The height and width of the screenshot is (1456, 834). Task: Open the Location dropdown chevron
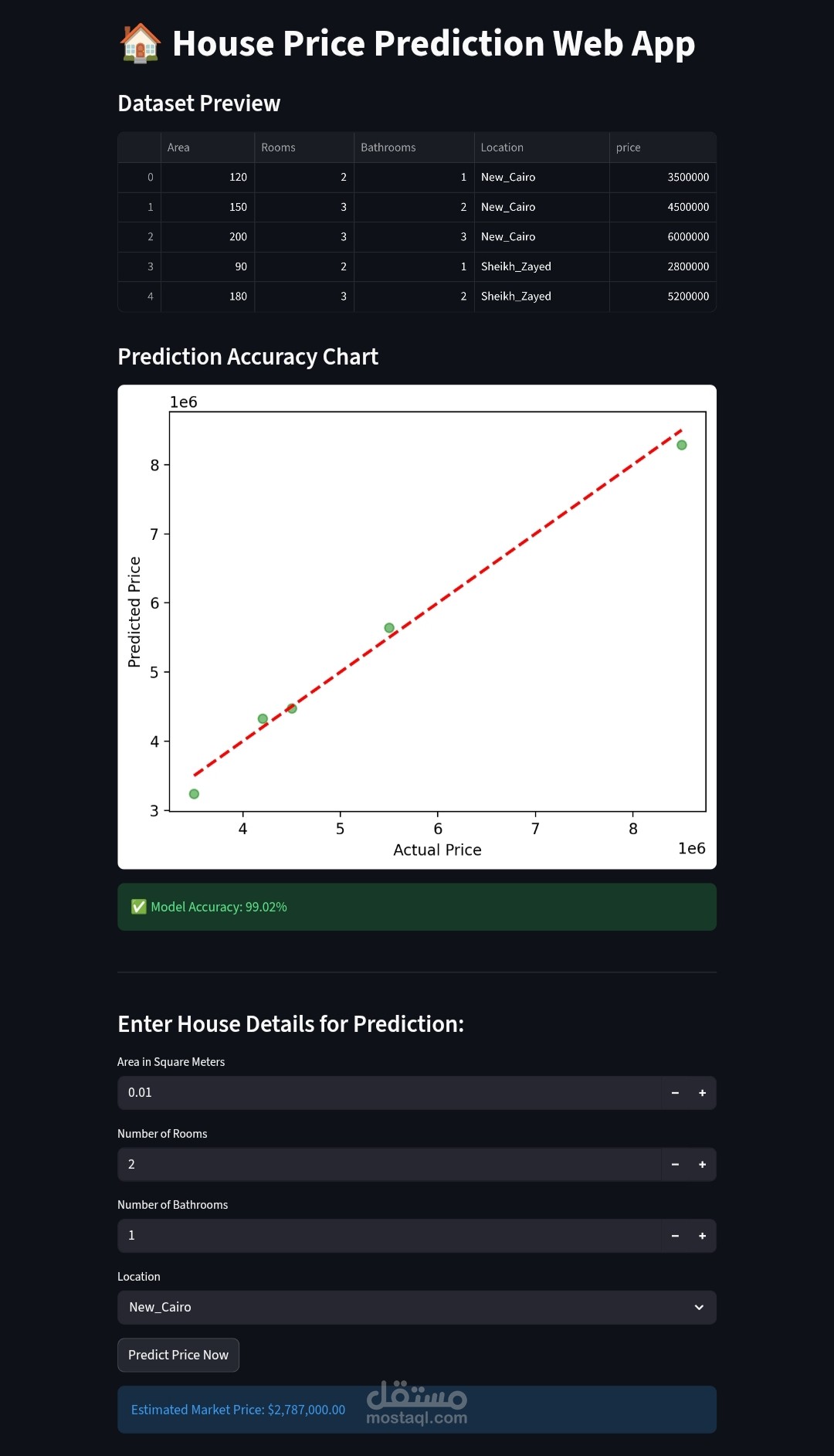click(699, 1308)
